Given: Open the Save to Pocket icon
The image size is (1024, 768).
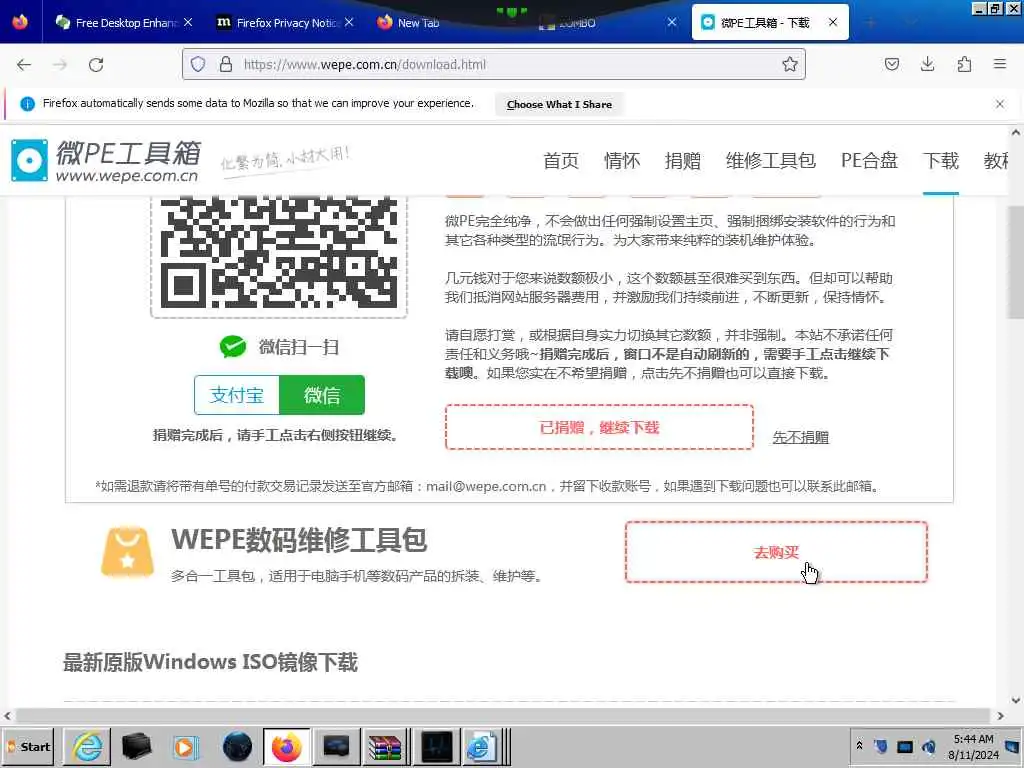Looking at the screenshot, I should 891,64.
